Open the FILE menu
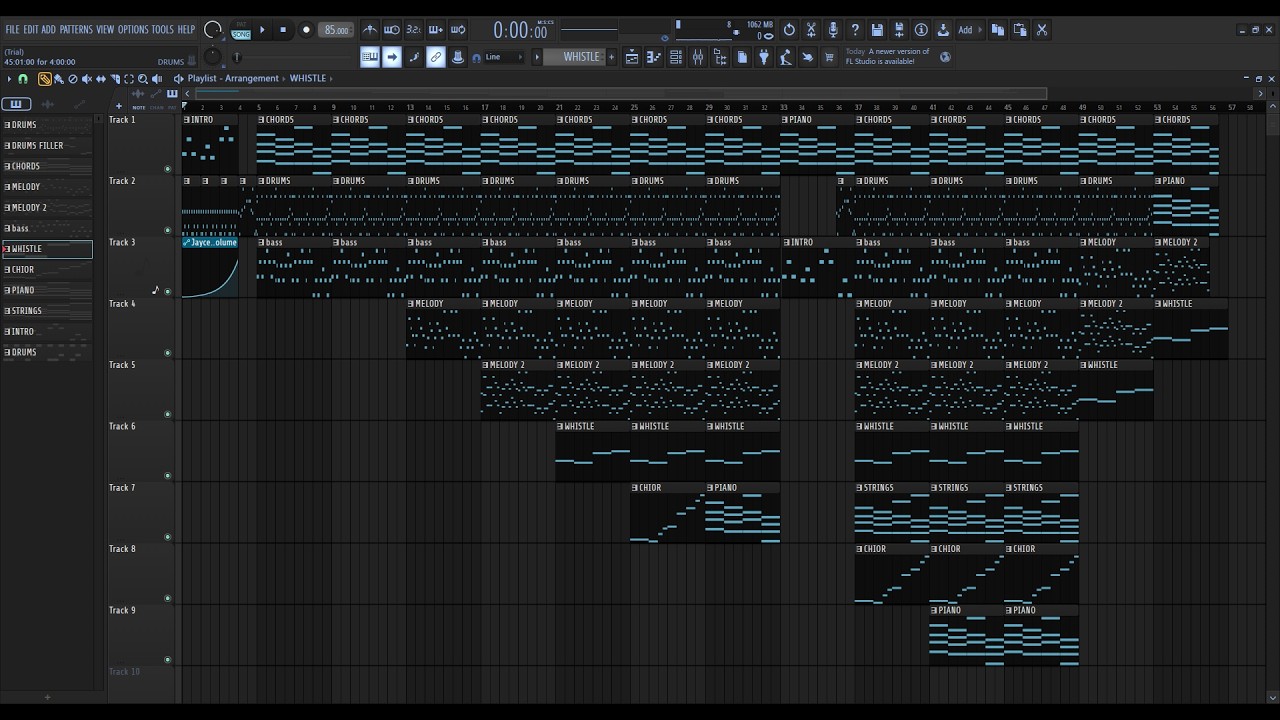This screenshot has height=720, width=1280. click(x=13, y=29)
